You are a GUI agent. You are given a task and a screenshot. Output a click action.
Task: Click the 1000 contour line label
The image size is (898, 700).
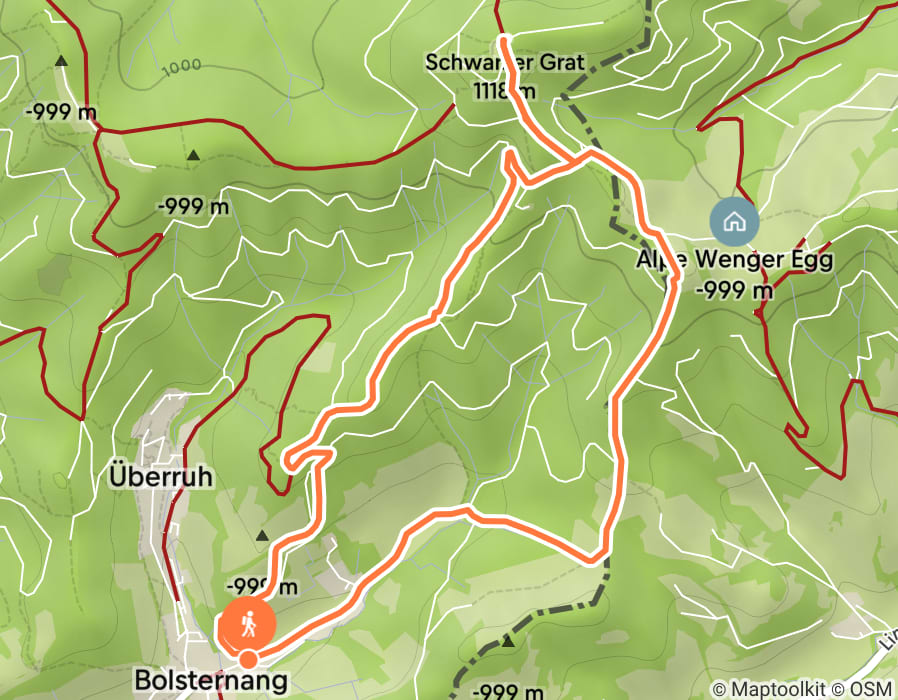click(x=181, y=68)
